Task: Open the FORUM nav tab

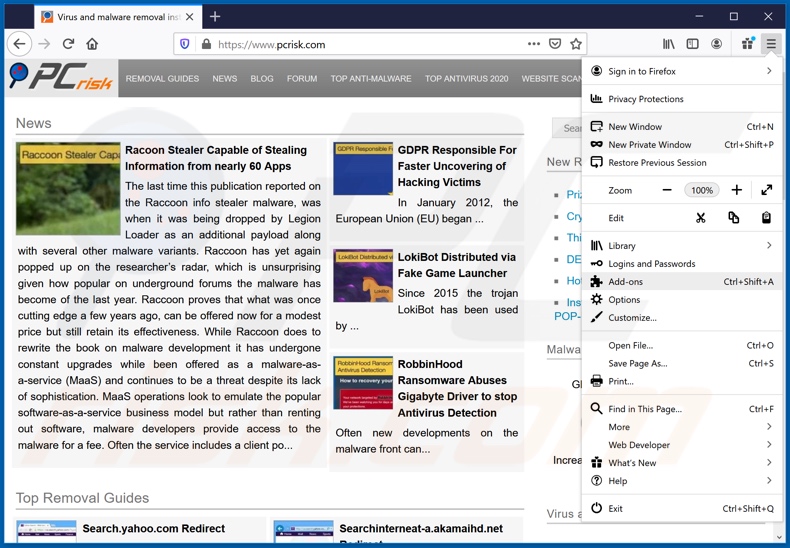Action: (x=302, y=79)
